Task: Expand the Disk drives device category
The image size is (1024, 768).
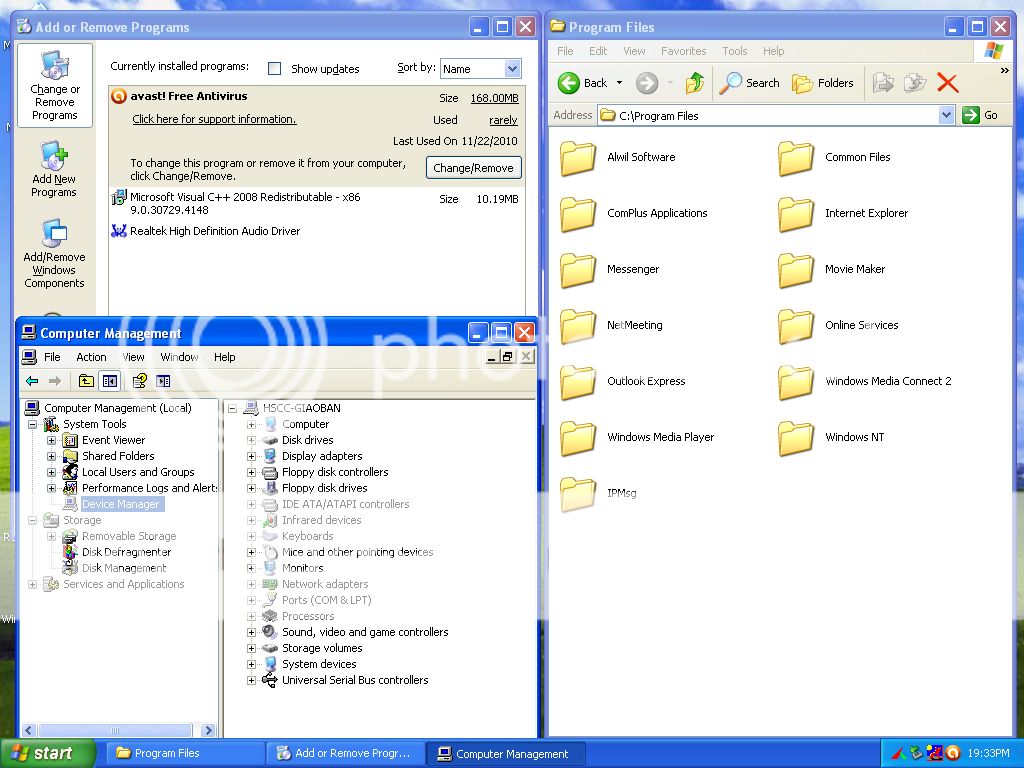Action: (x=251, y=441)
